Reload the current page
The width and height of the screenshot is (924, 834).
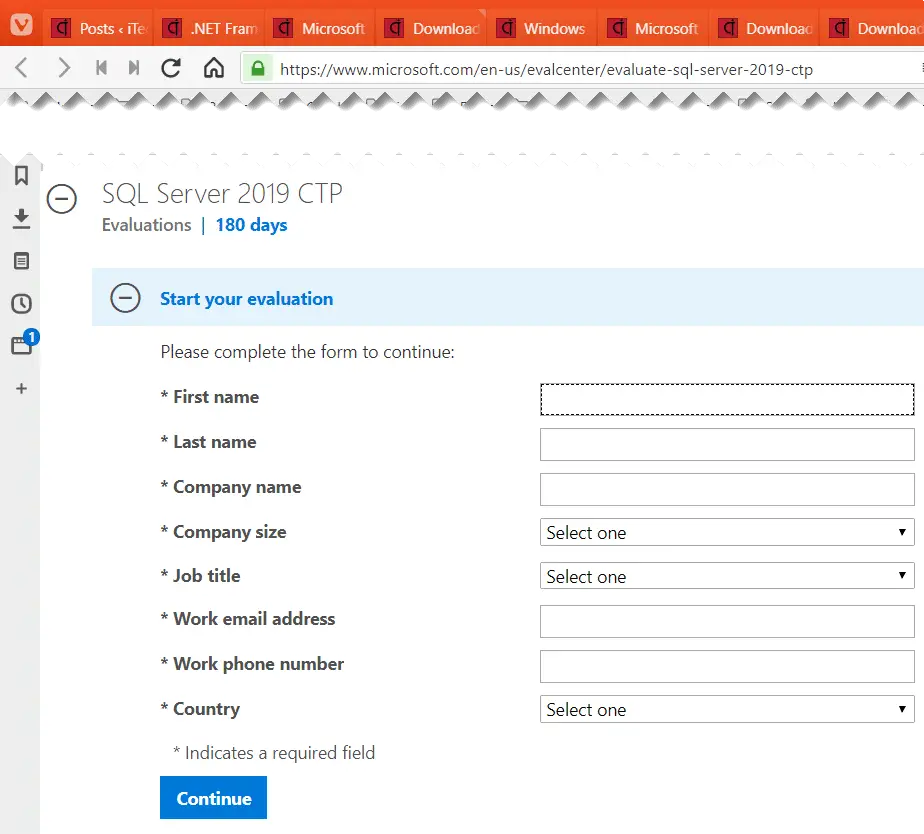(170, 68)
